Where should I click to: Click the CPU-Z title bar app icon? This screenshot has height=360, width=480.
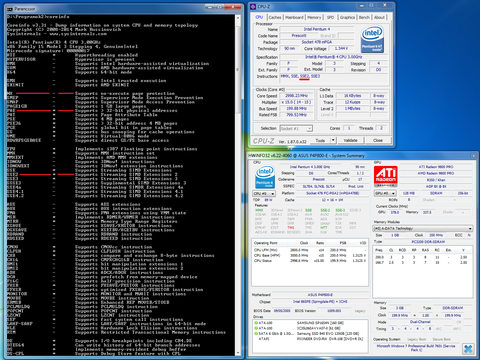click(253, 6)
